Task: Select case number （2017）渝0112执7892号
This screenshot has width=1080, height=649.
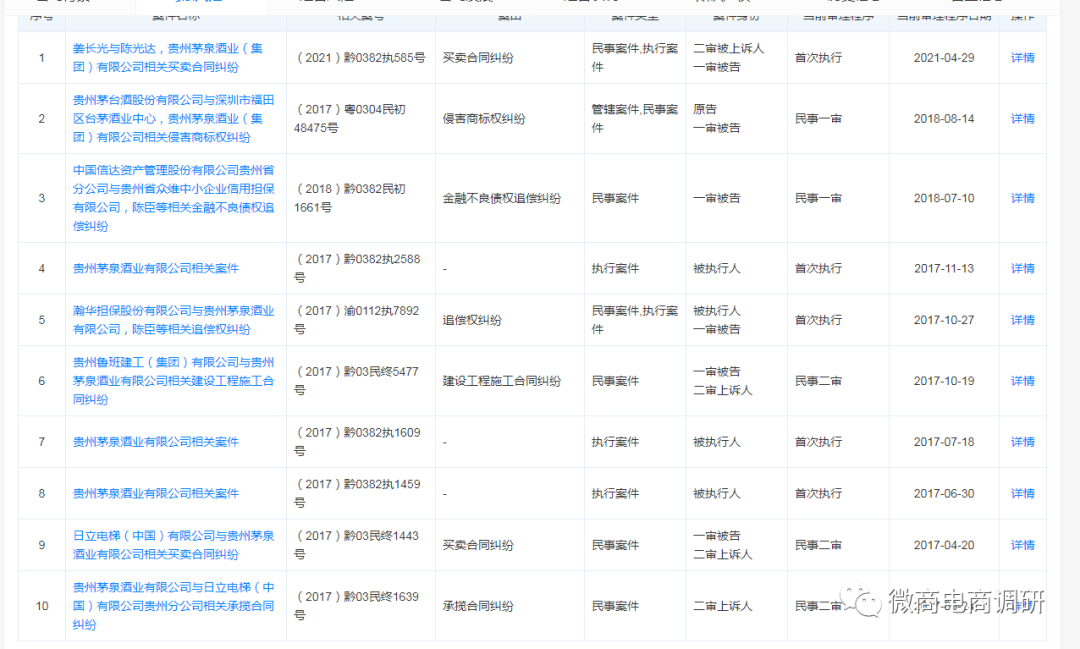Action: (x=357, y=320)
